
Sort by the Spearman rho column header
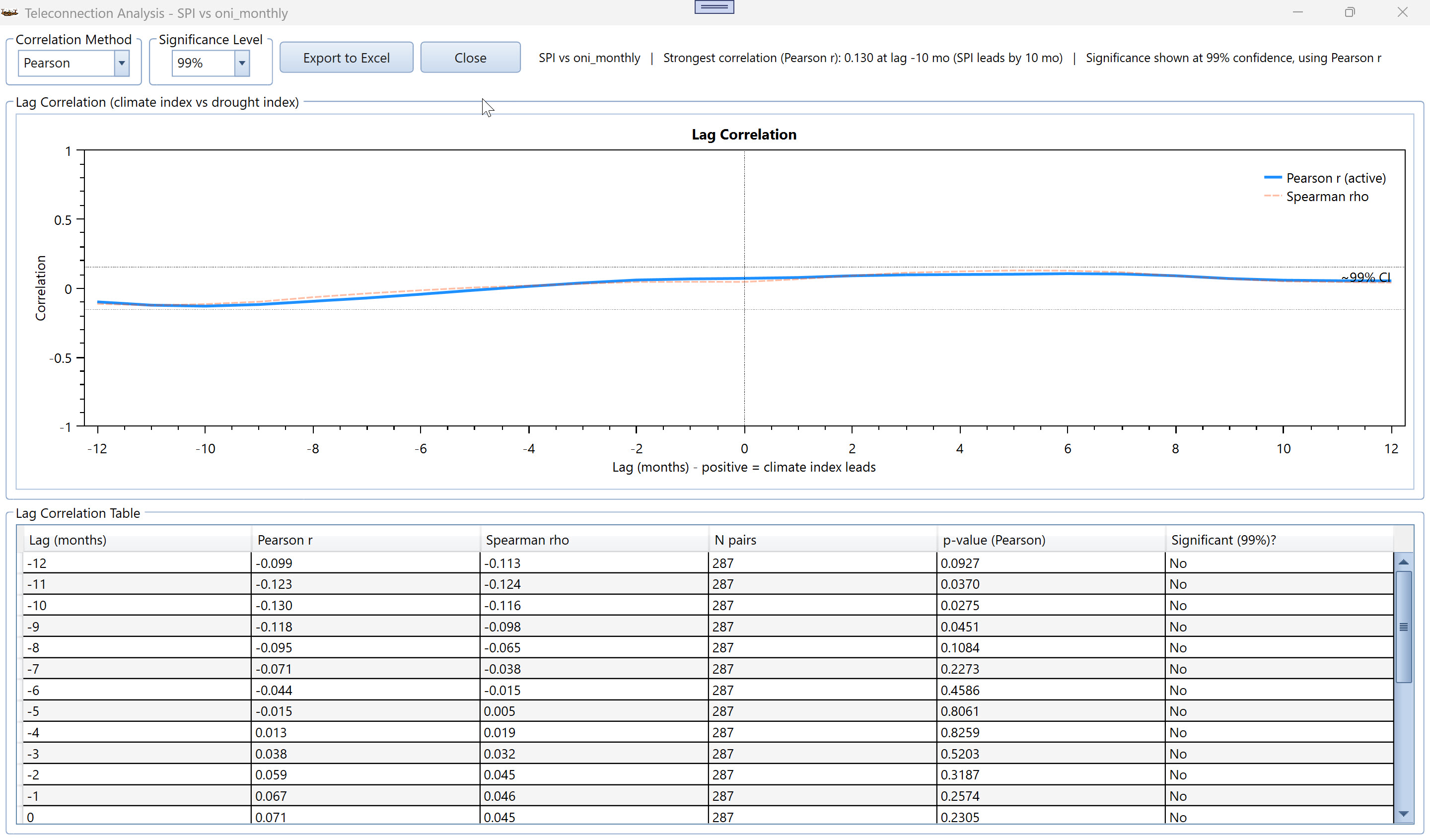pos(594,539)
